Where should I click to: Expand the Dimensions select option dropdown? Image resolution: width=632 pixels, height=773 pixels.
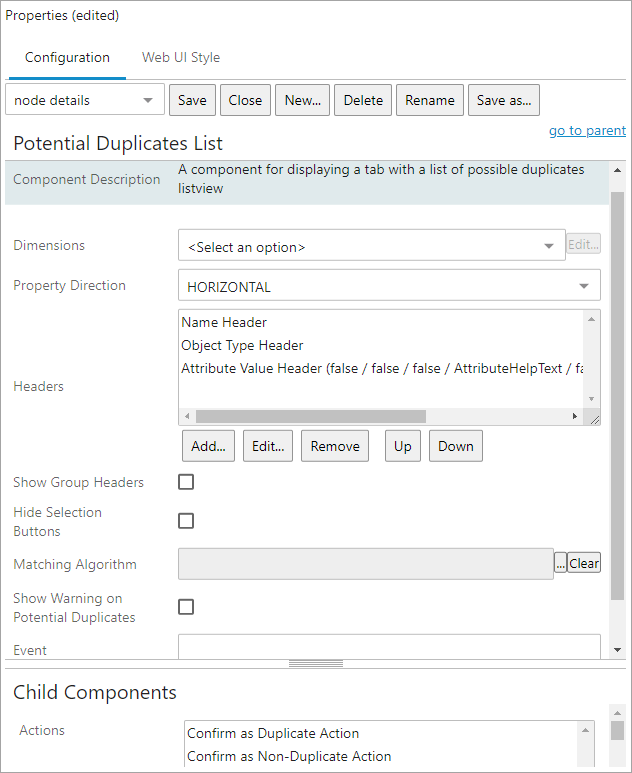(371, 246)
